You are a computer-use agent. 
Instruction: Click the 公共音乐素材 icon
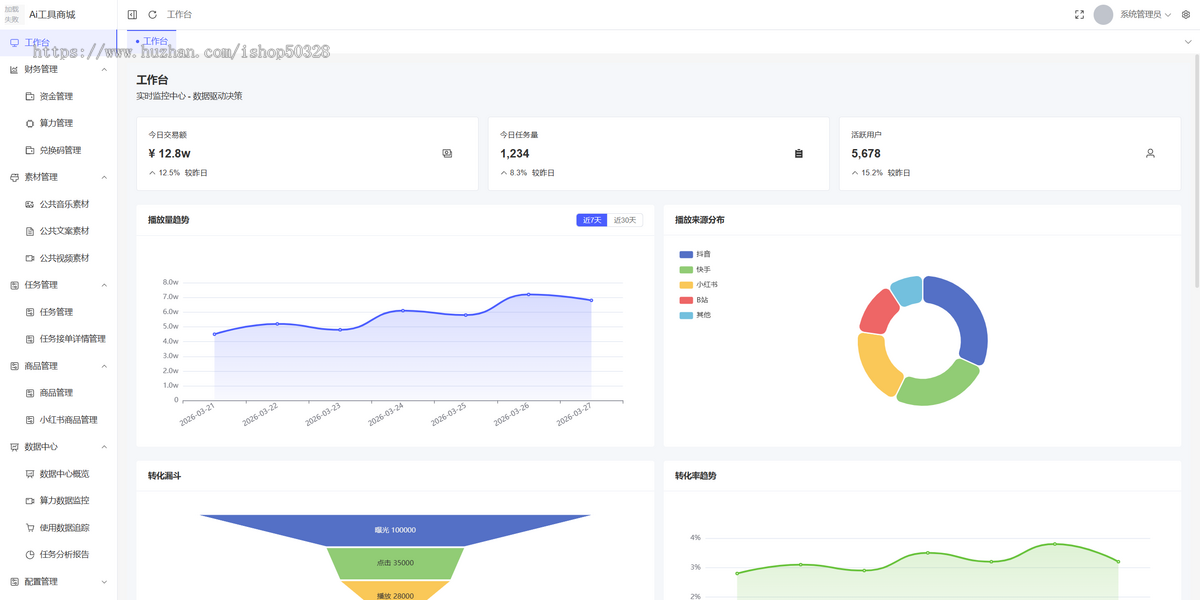[x=30, y=204]
